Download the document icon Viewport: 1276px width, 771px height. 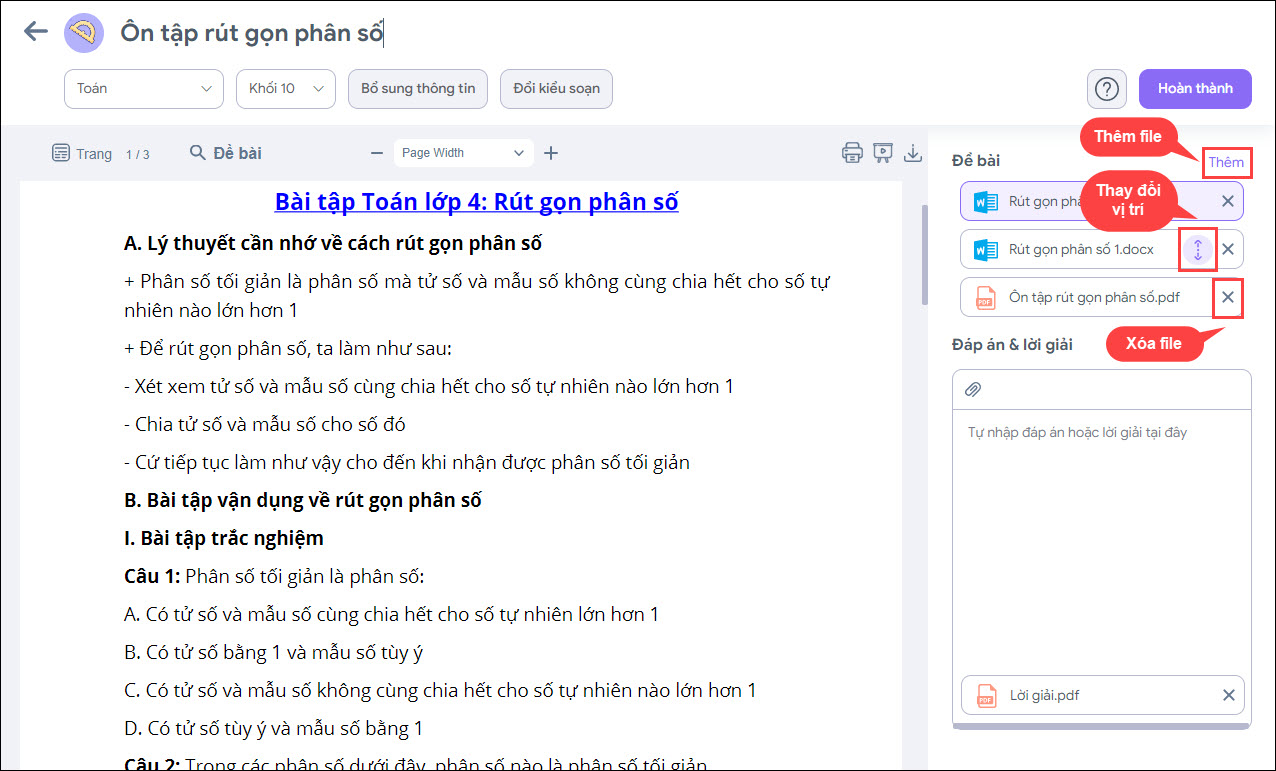[912, 153]
